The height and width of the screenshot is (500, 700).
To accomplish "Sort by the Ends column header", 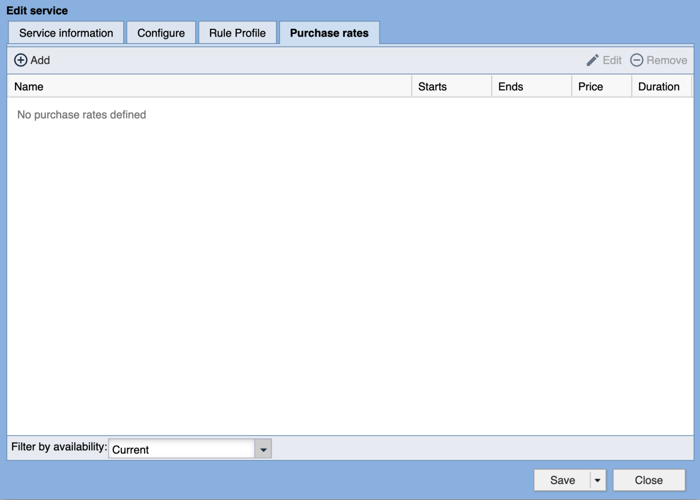I will [531, 87].
